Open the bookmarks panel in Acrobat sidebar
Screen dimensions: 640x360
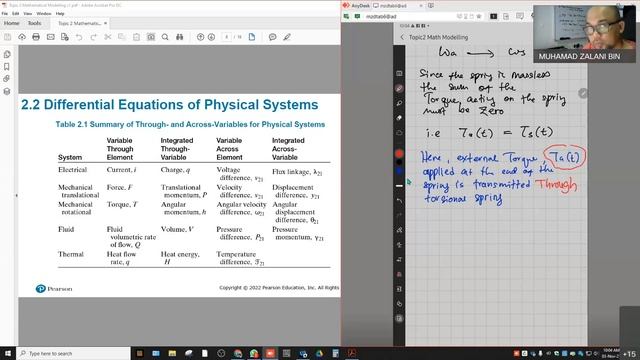pyautogui.click(x=7, y=67)
